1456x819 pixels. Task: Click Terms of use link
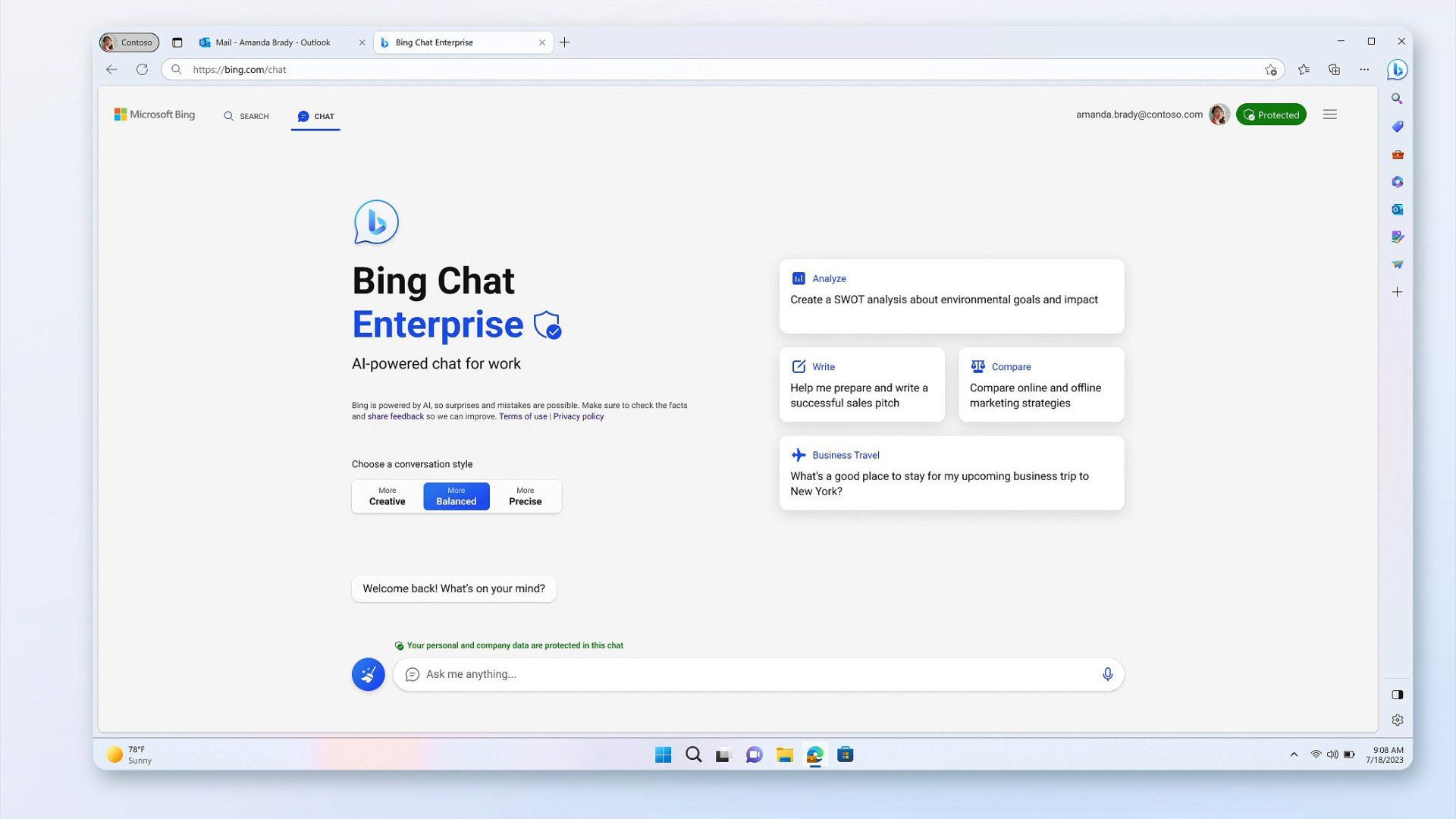point(523,416)
